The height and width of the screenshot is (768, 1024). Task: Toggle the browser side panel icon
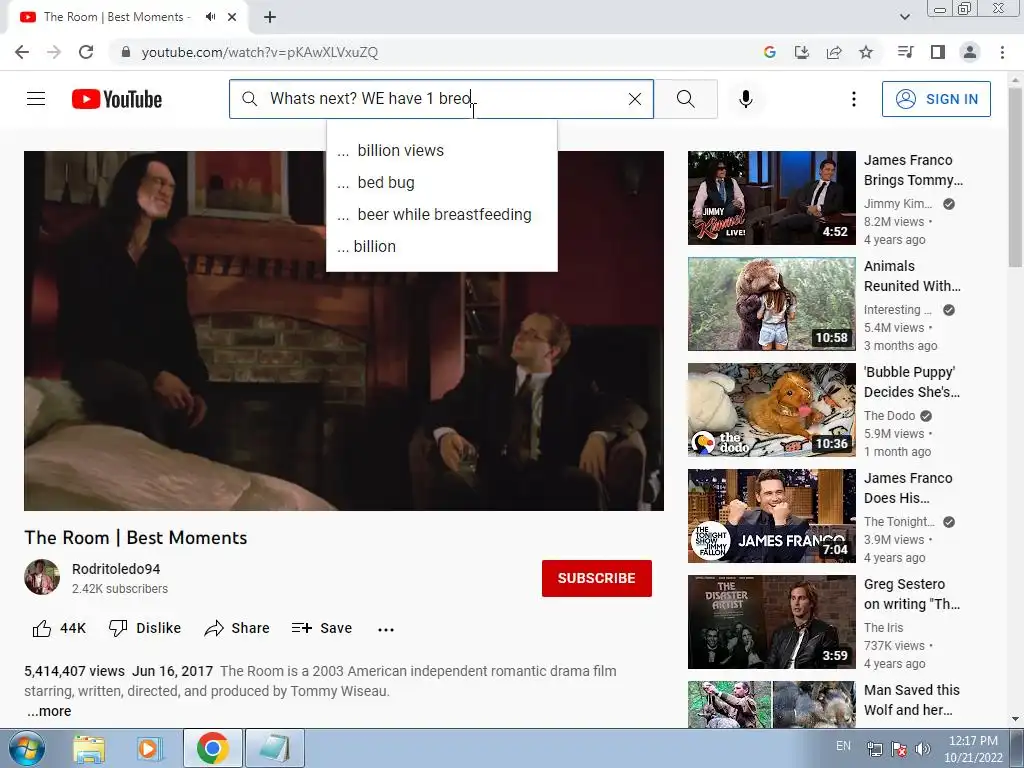pyautogui.click(x=938, y=52)
